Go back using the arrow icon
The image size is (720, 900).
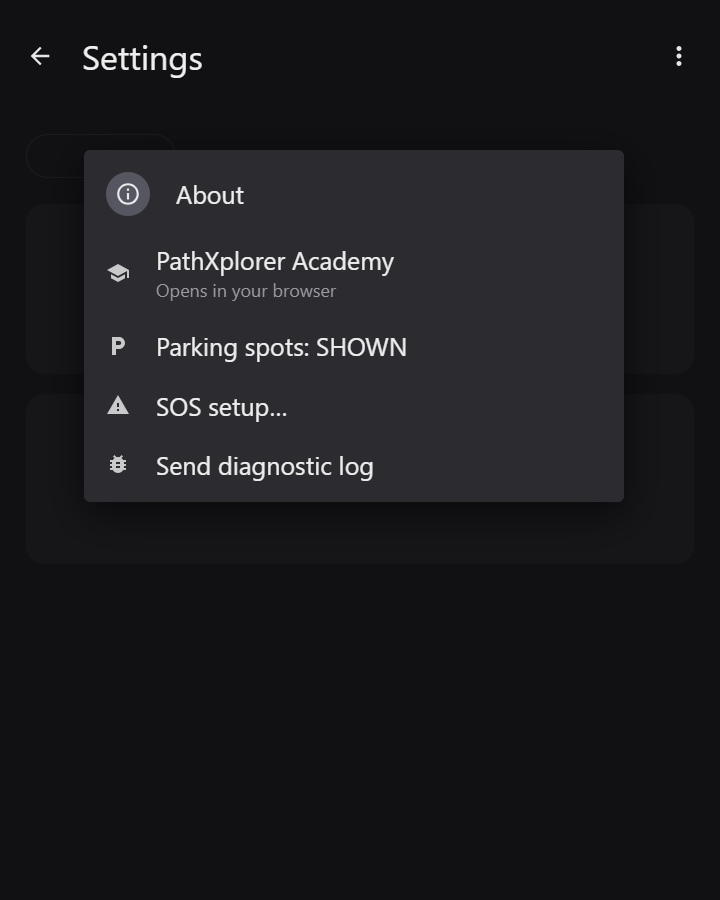point(40,56)
